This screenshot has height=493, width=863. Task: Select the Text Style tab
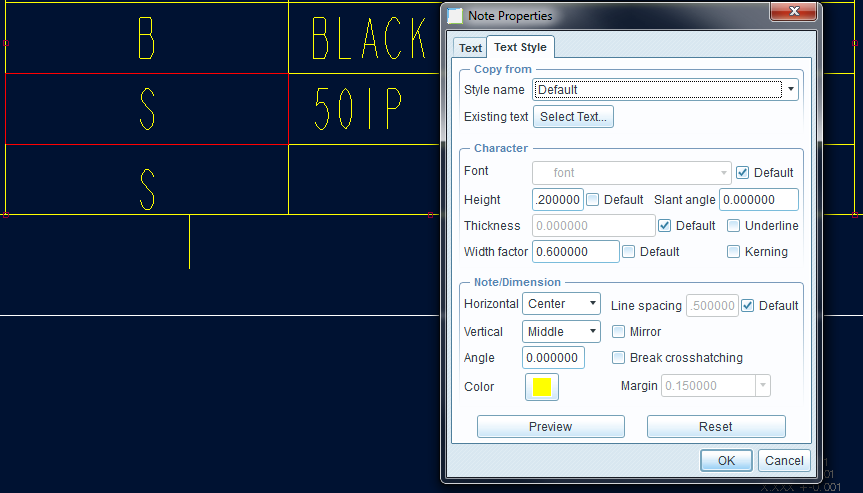[x=520, y=47]
